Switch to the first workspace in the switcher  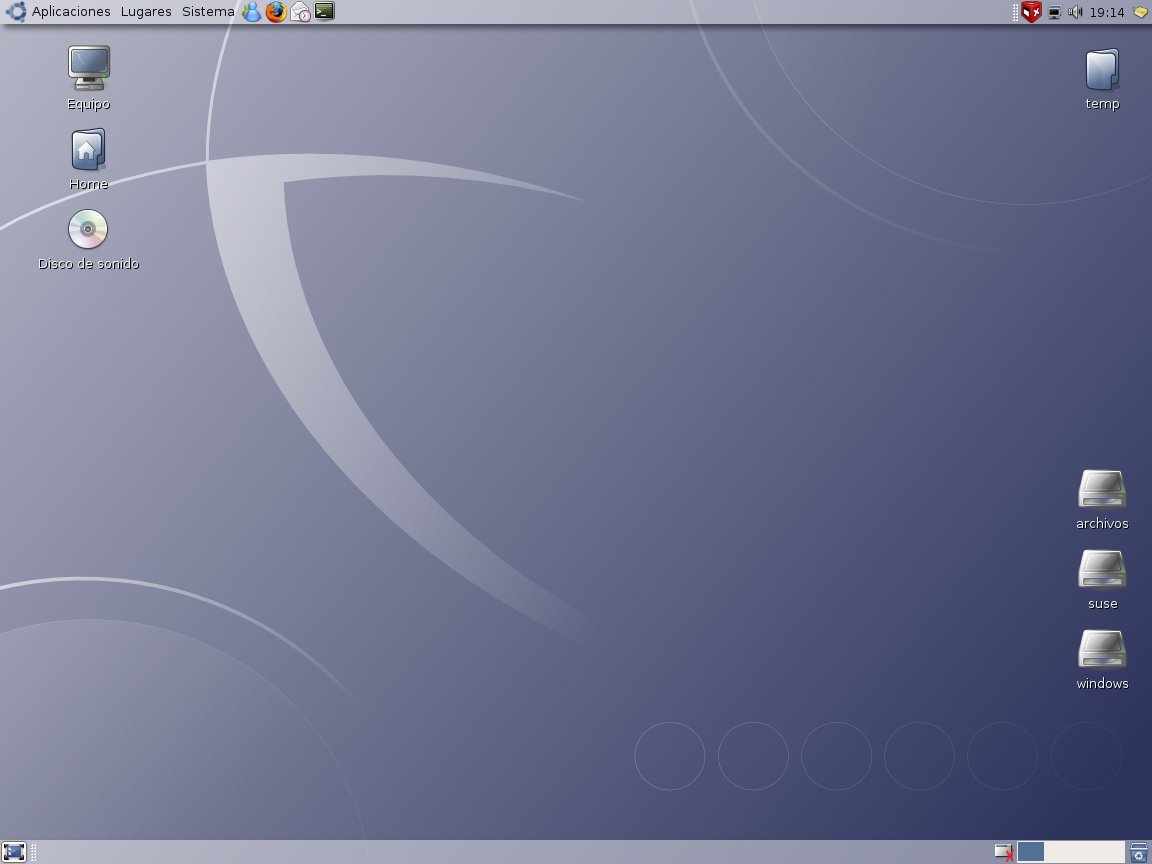[x=1030, y=852]
